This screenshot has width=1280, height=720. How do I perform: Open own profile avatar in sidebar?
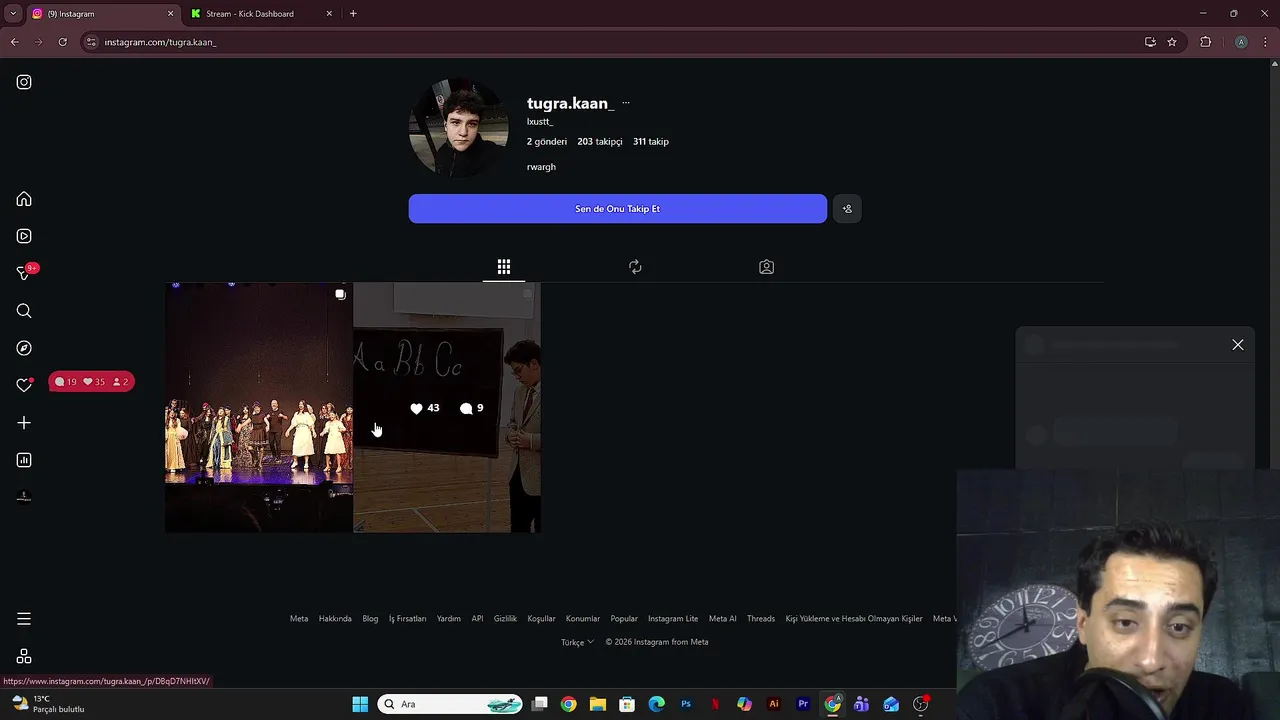coord(24,497)
